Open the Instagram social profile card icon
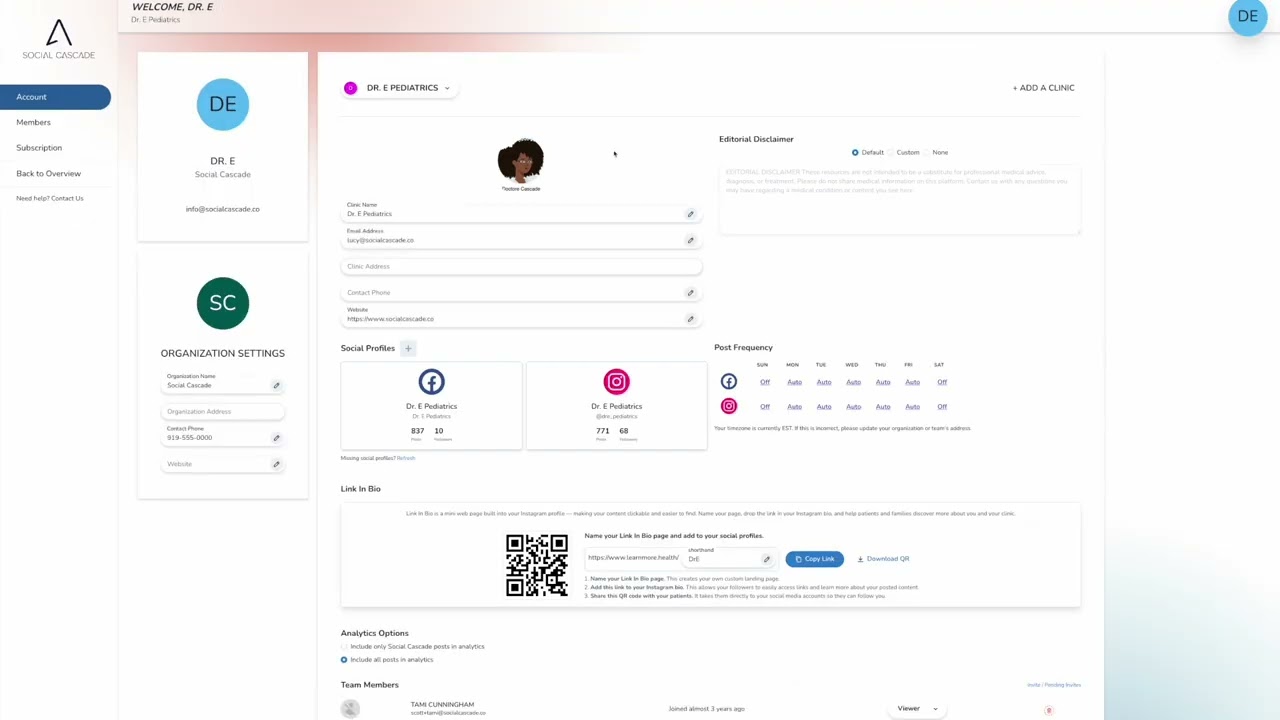 pos(616,382)
